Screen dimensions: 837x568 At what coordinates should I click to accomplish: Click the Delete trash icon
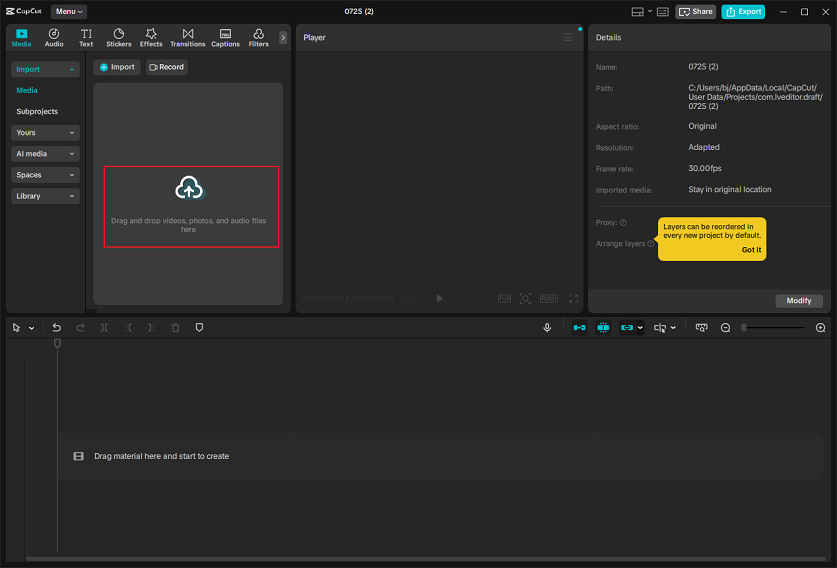tap(176, 328)
